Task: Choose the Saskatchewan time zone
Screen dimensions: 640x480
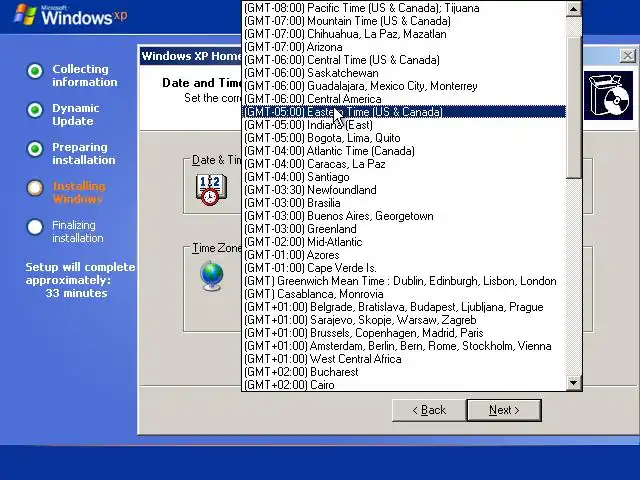Action: click(404, 73)
